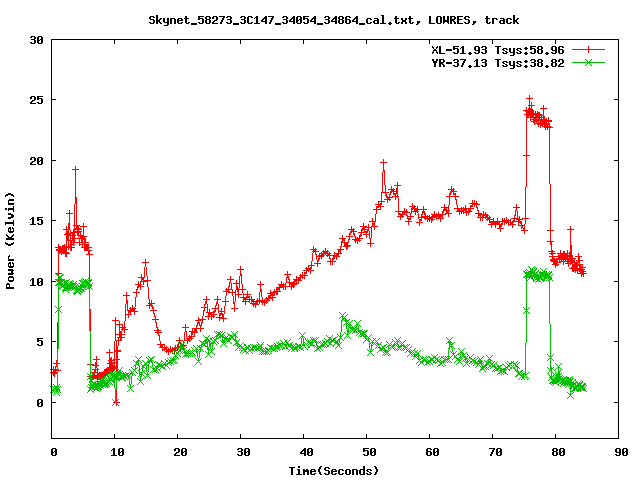Click y-axis tick label 20
The height and width of the screenshot is (480, 640).
(x=36, y=161)
